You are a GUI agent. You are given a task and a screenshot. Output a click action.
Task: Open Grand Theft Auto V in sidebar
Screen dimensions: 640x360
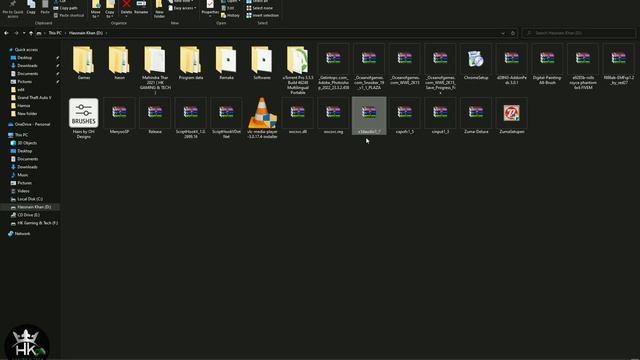34,98
